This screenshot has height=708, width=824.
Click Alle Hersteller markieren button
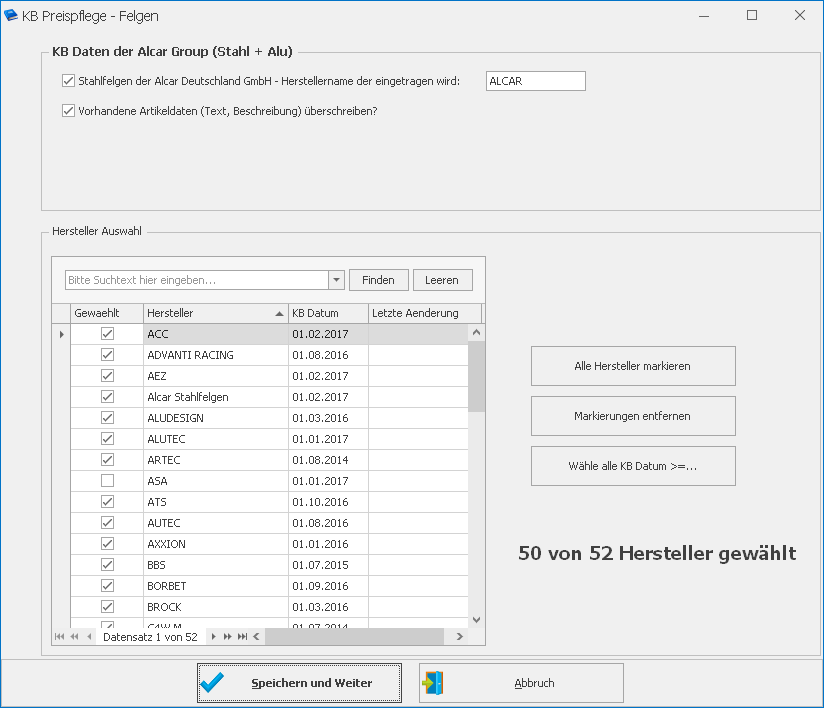[633, 366]
